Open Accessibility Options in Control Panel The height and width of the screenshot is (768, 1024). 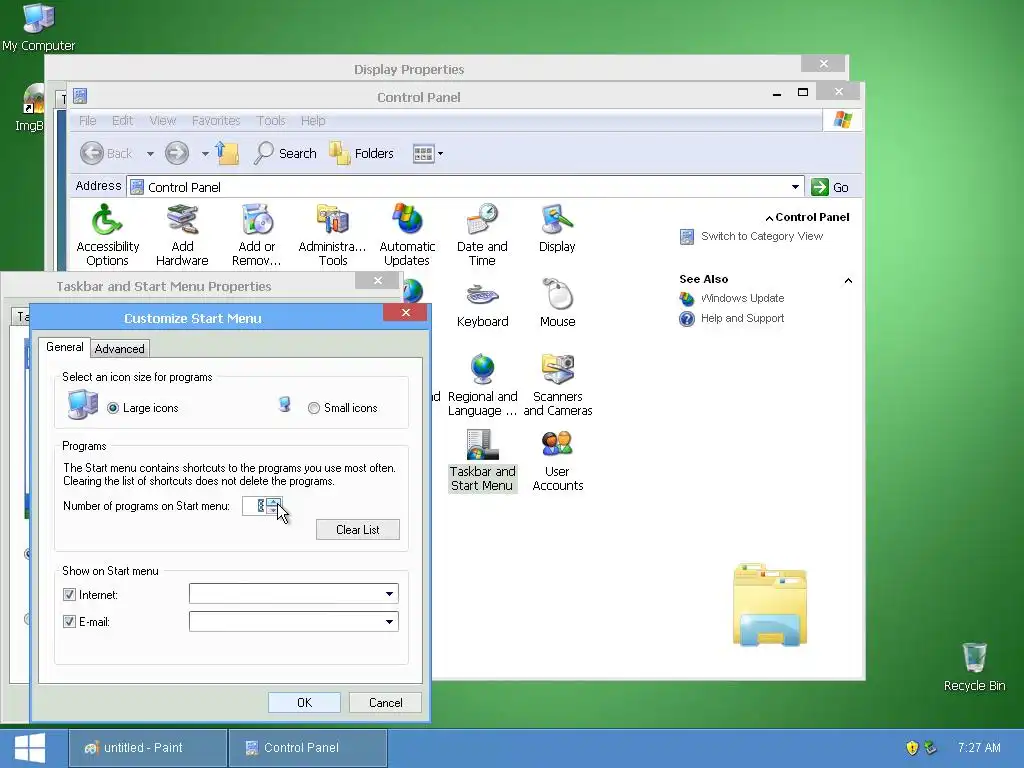[107, 235]
